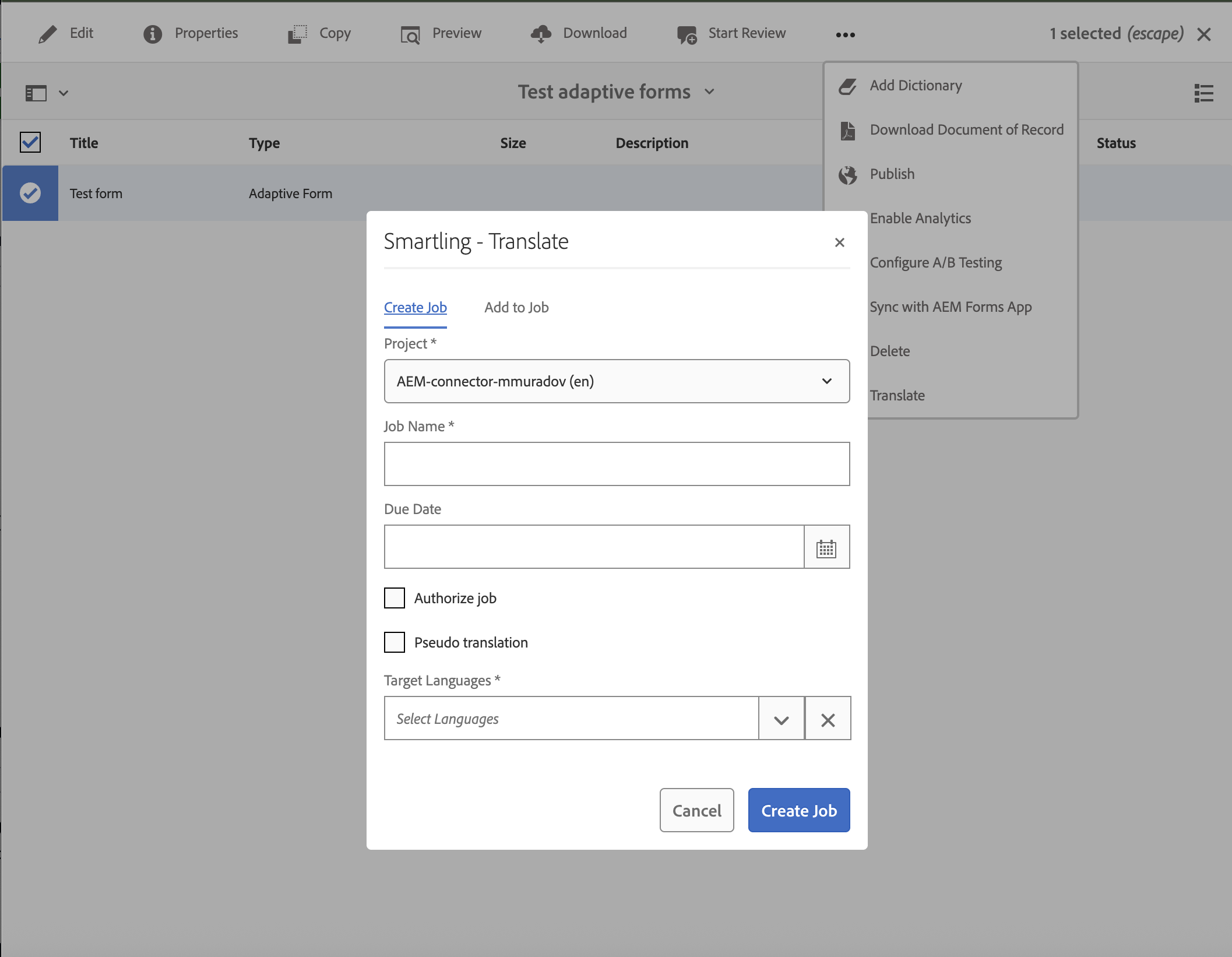The height and width of the screenshot is (957, 1232).
Task: Click the Download cloud icon
Action: point(541,34)
